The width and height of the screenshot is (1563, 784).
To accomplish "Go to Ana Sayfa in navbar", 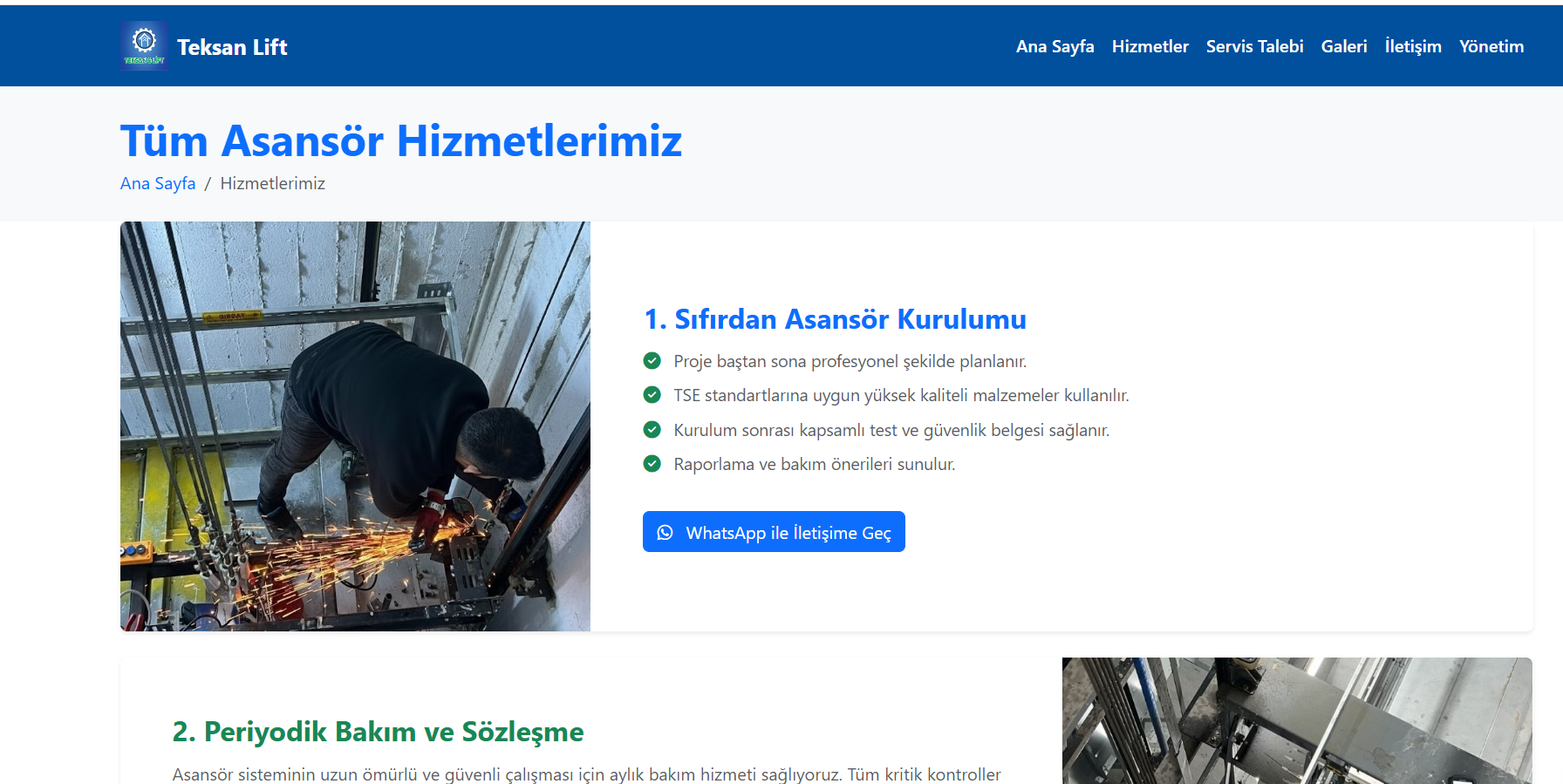I will [1055, 46].
